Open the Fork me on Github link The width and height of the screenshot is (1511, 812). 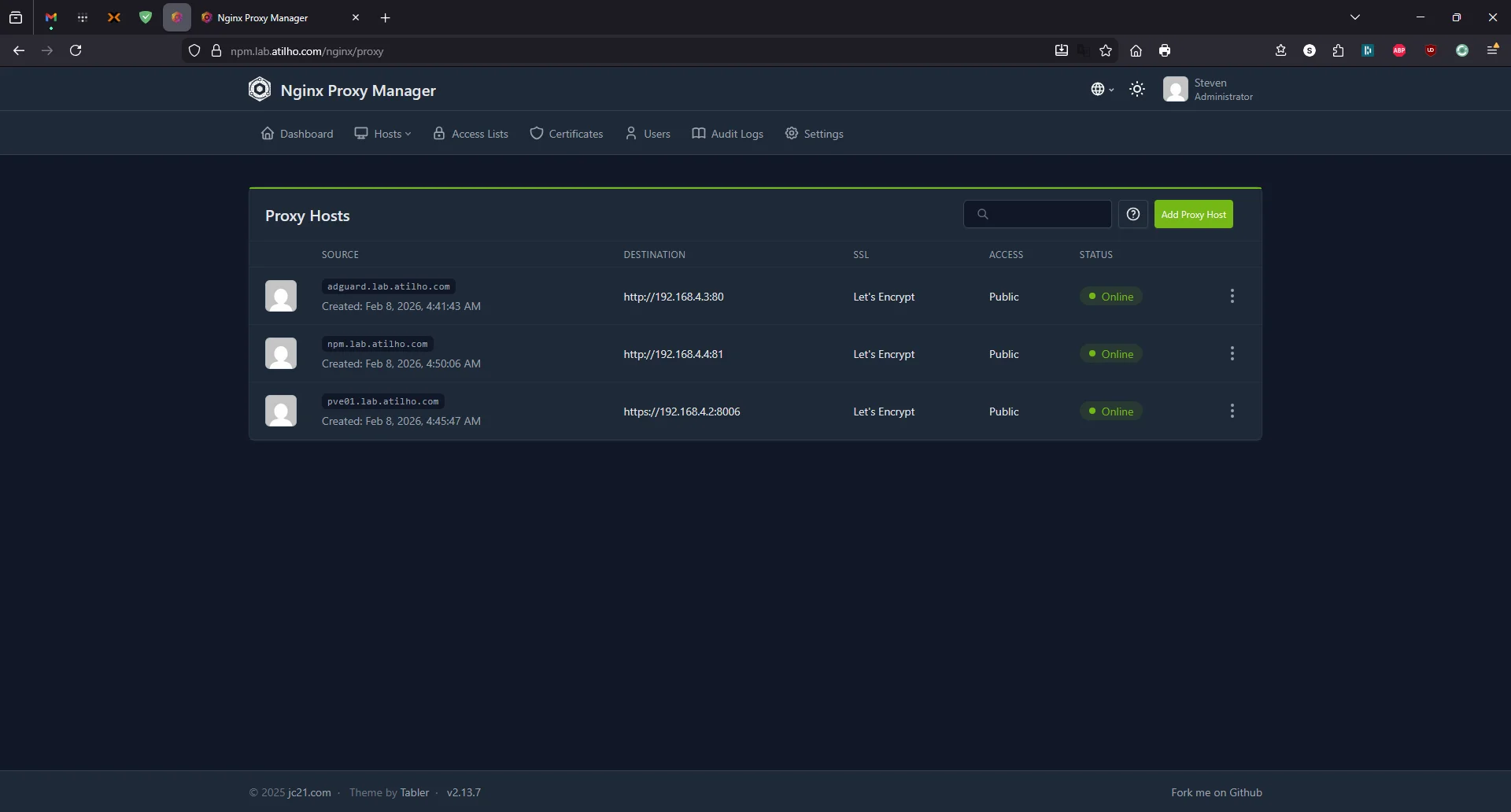(x=1216, y=792)
